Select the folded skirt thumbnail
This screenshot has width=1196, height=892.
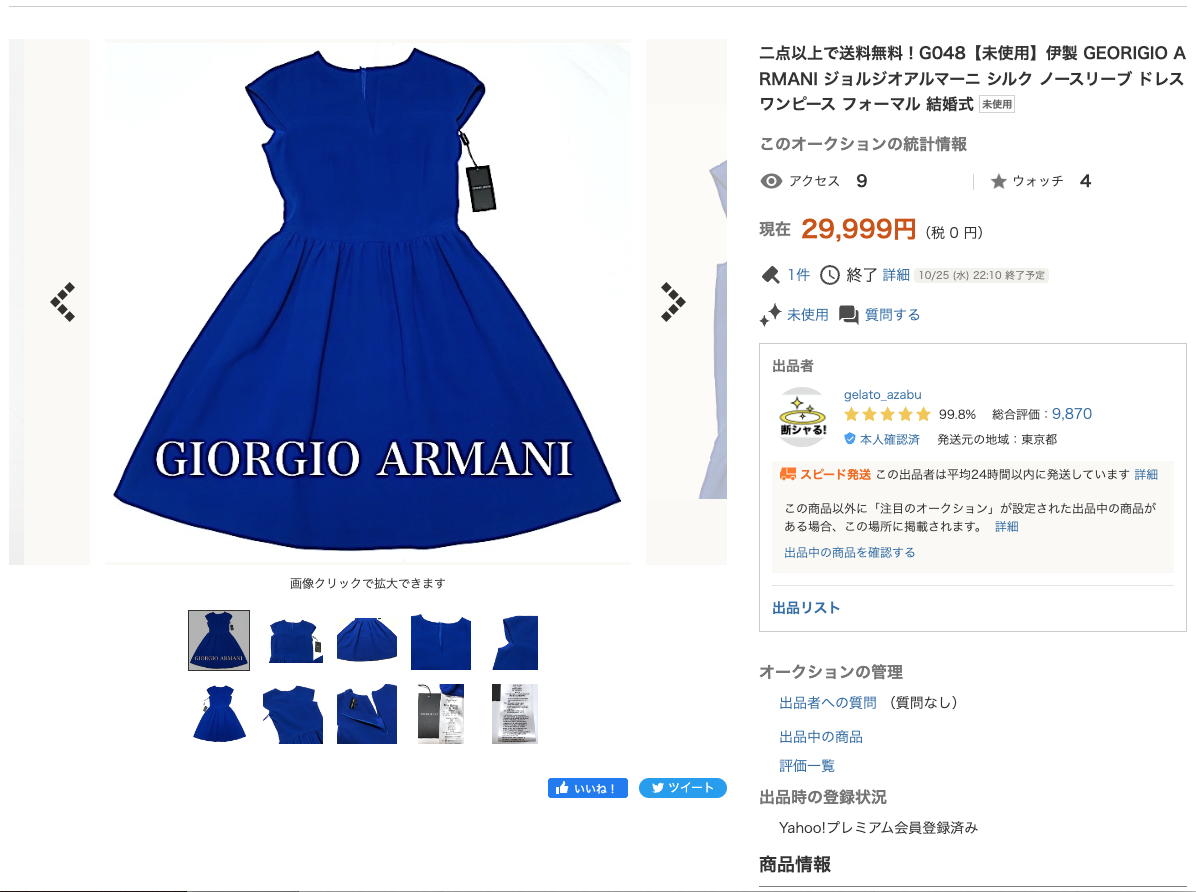367,640
